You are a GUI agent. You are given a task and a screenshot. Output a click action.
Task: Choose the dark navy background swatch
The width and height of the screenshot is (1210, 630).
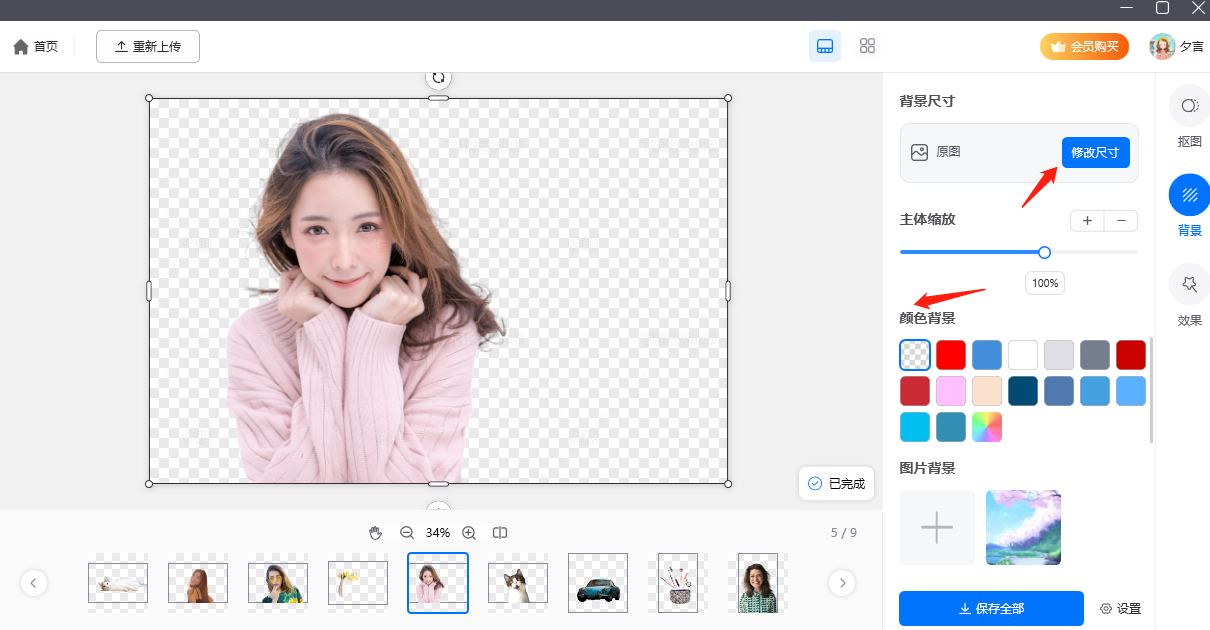pos(1023,391)
